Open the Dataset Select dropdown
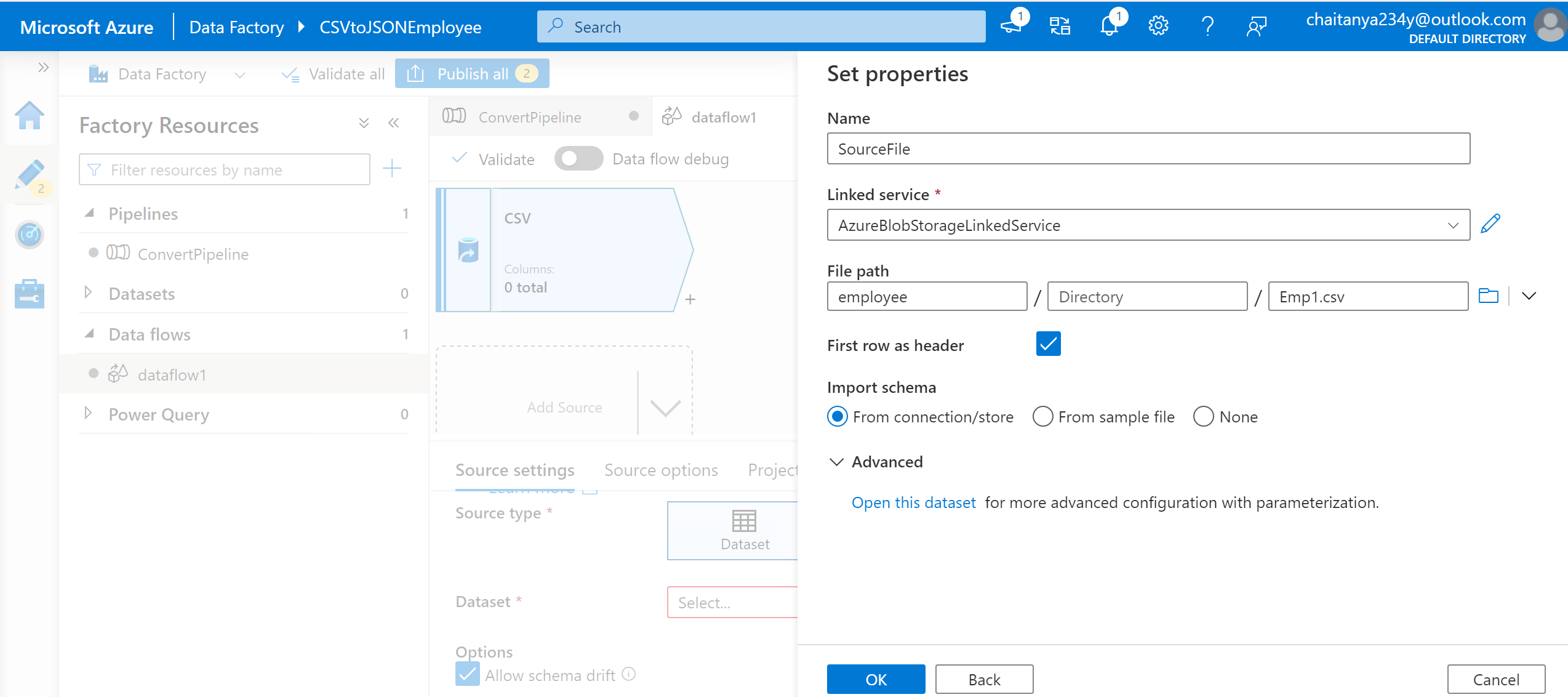Screen dimensions: 1568x697 tap(732, 602)
